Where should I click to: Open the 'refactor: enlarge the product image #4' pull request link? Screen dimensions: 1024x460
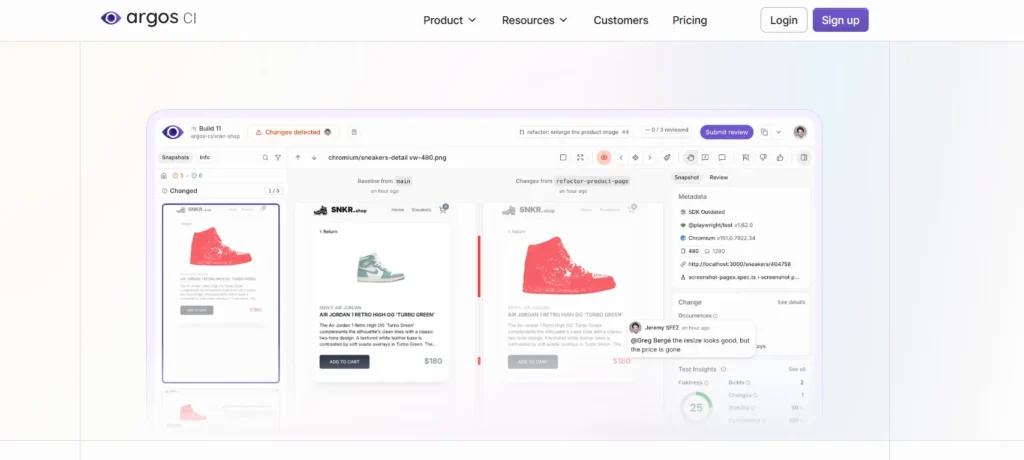pos(573,132)
